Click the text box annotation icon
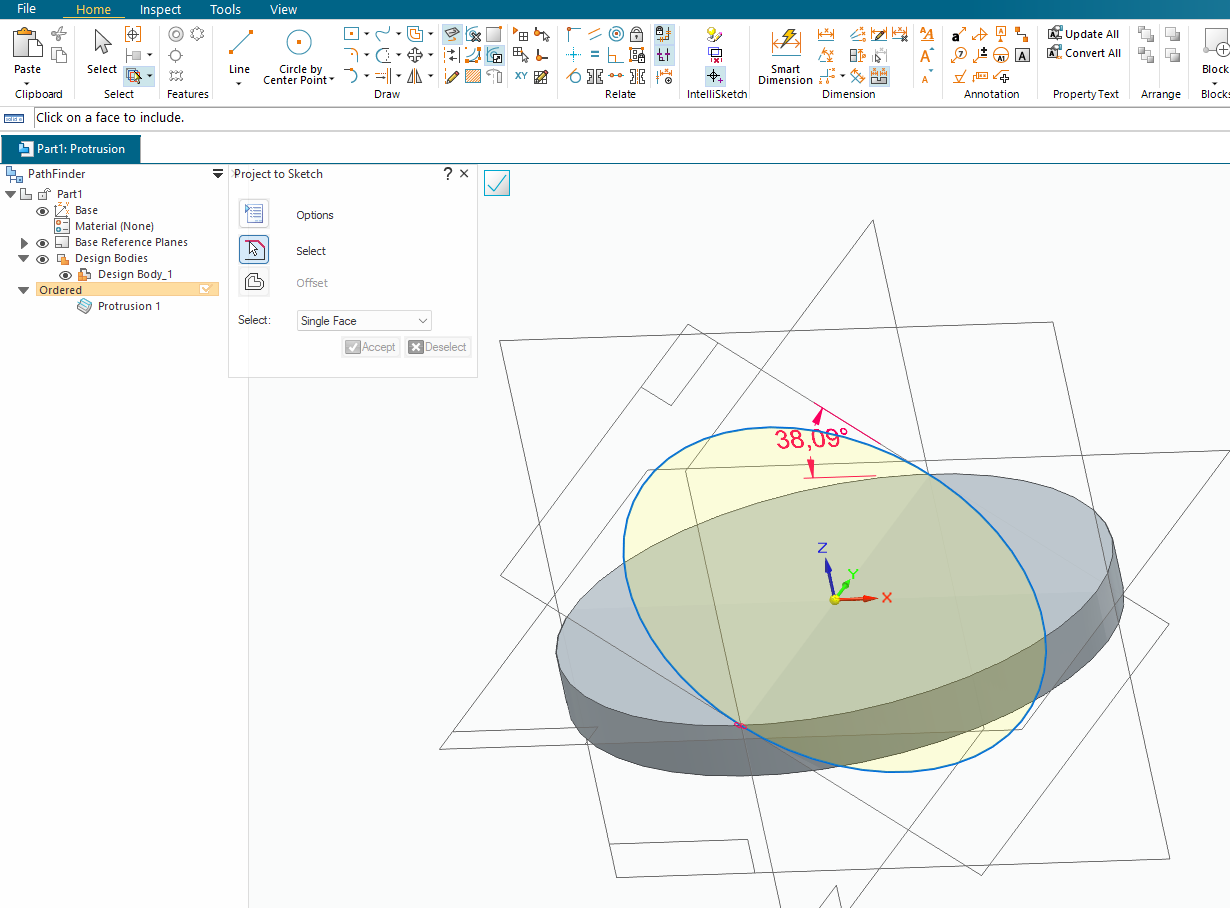1230x908 pixels. (1022, 55)
